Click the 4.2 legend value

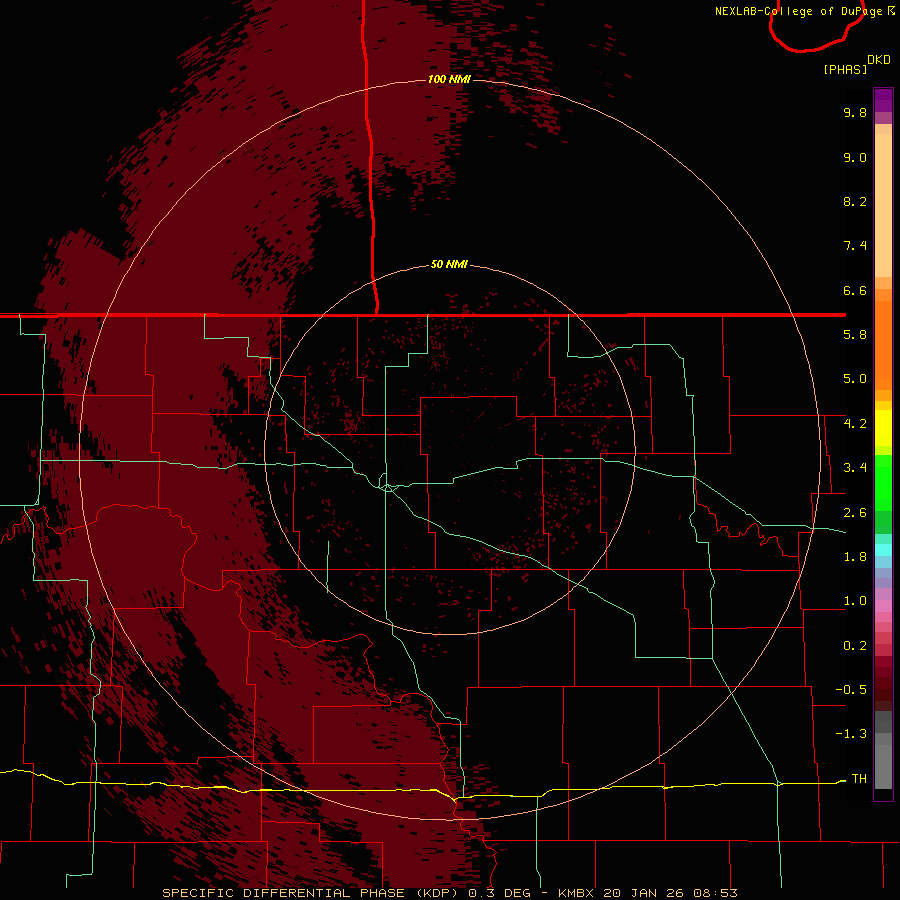[855, 424]
